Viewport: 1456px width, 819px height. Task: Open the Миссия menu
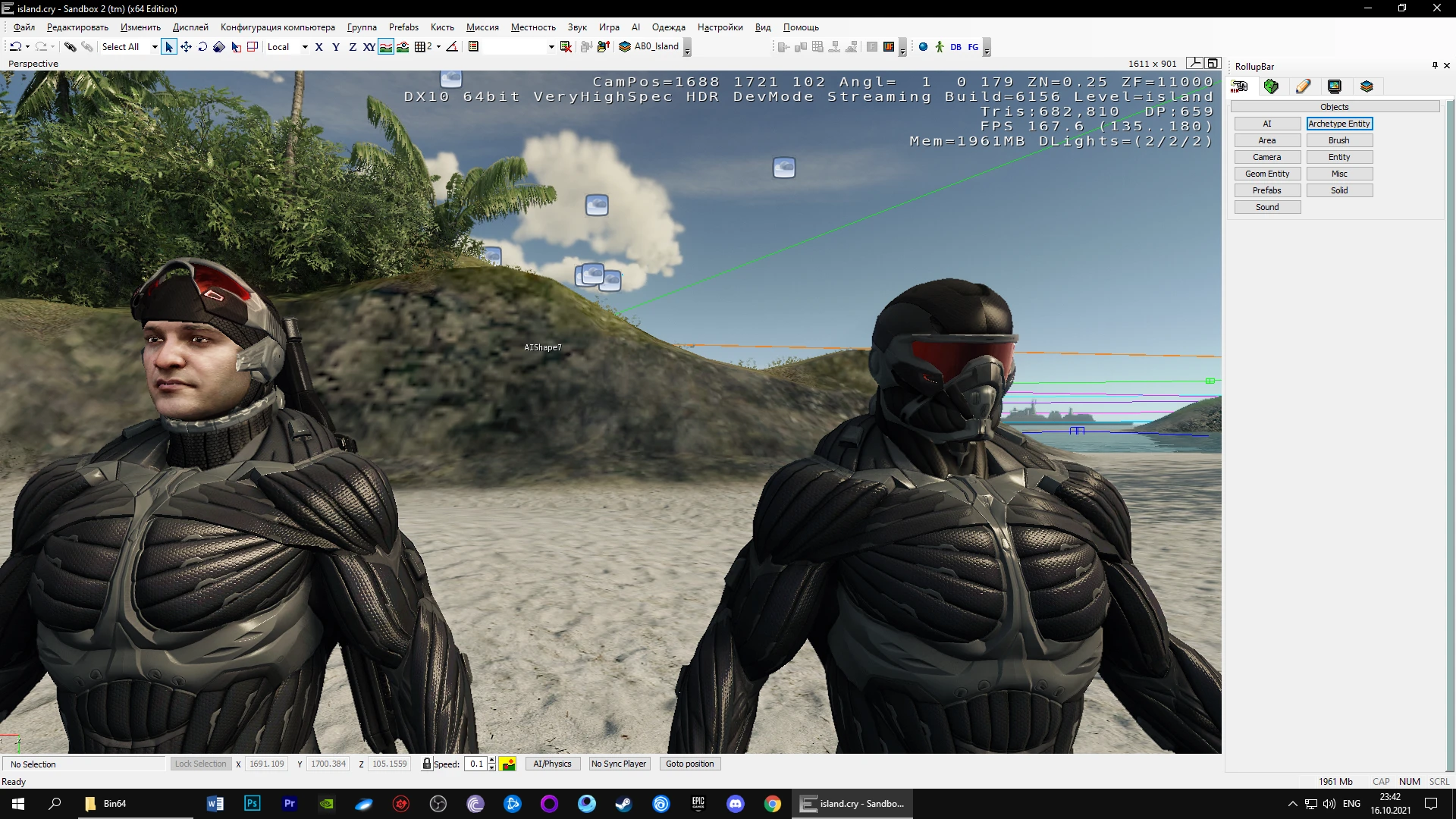pos(482,27)
